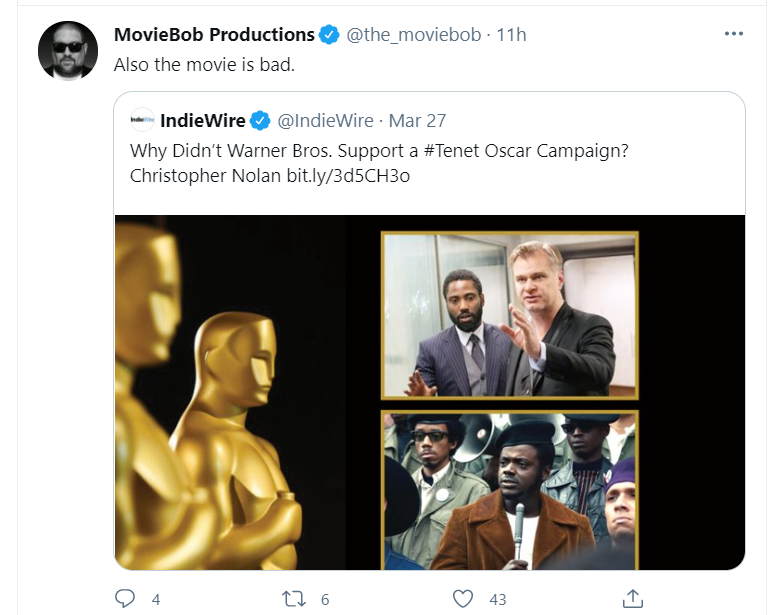Click MovieBob's profile avatar photo
Viewport: 776px width, 615px height.
coord(68,50)
